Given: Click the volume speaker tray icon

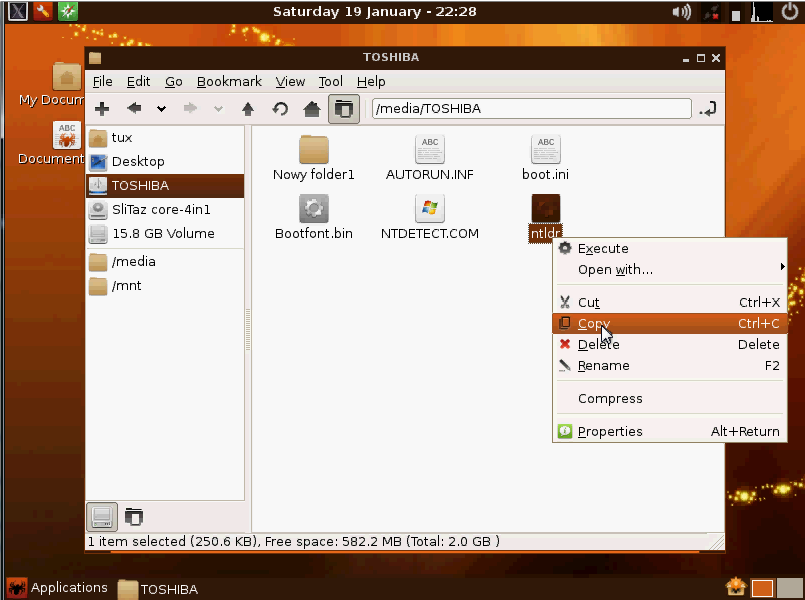Looking at the screenshot, I should 682,11.
